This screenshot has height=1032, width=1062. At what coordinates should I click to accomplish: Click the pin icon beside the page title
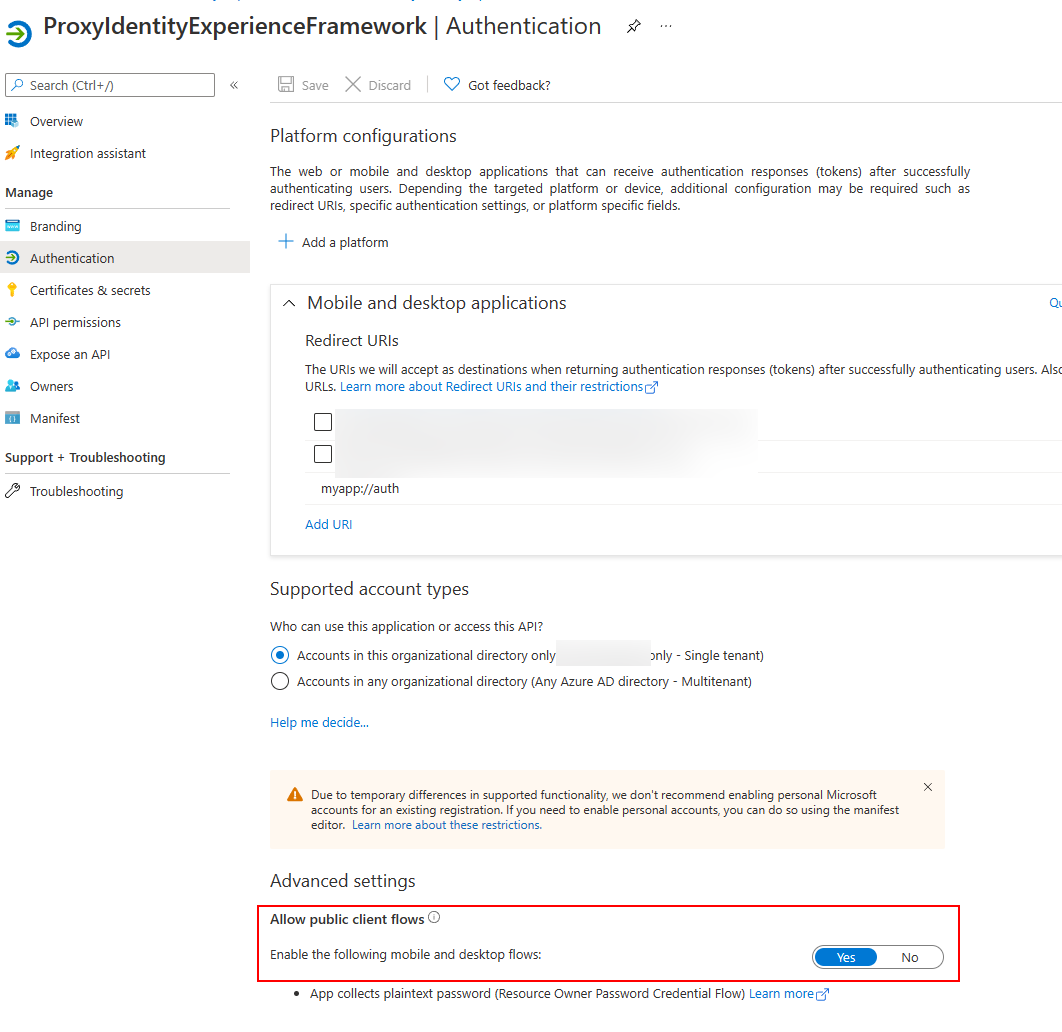coord(633,27)
